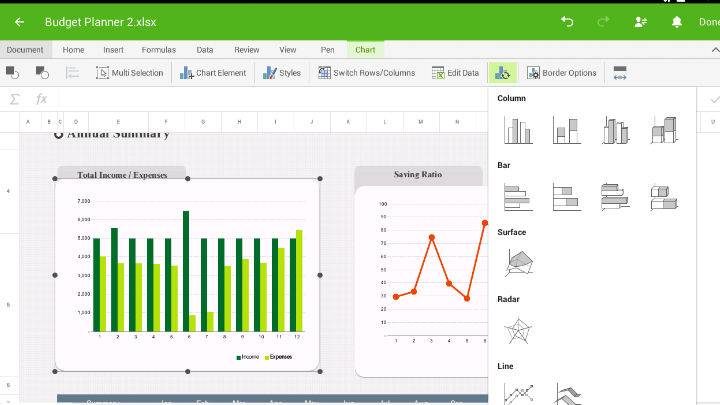Switch to the Formulas tab

coord(158,49)
